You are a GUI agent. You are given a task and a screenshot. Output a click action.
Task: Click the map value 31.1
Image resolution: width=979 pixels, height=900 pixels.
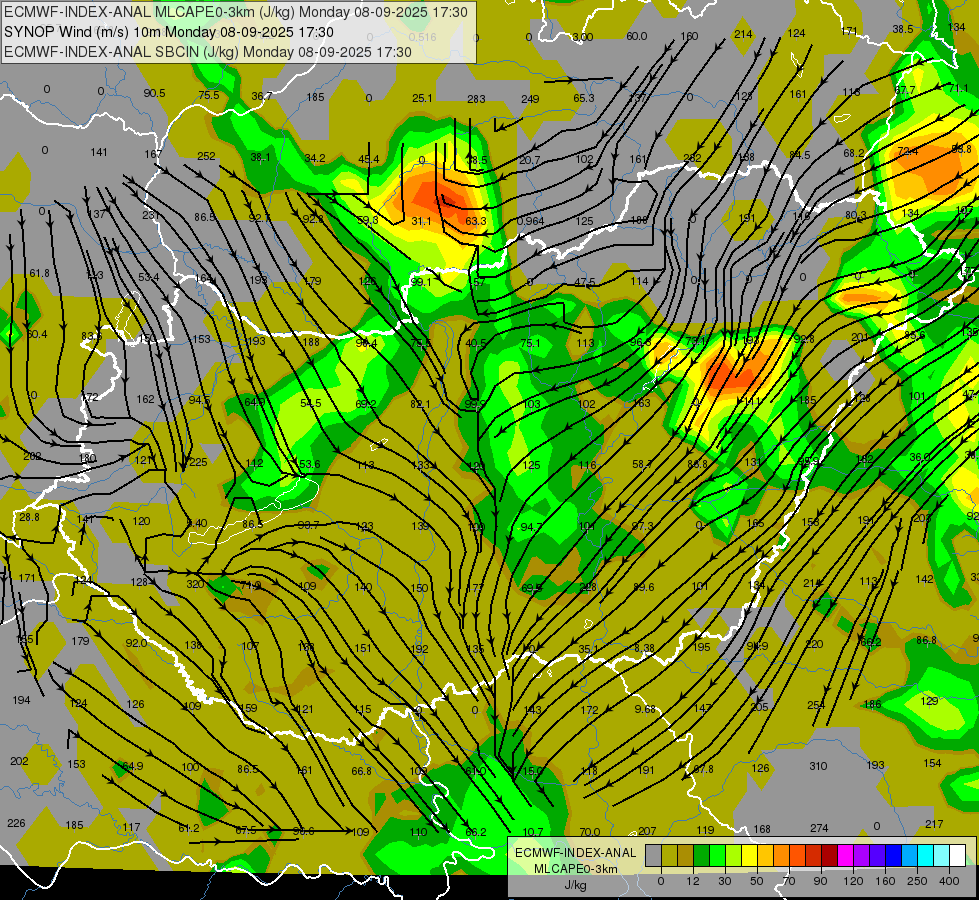coord(421,221)
